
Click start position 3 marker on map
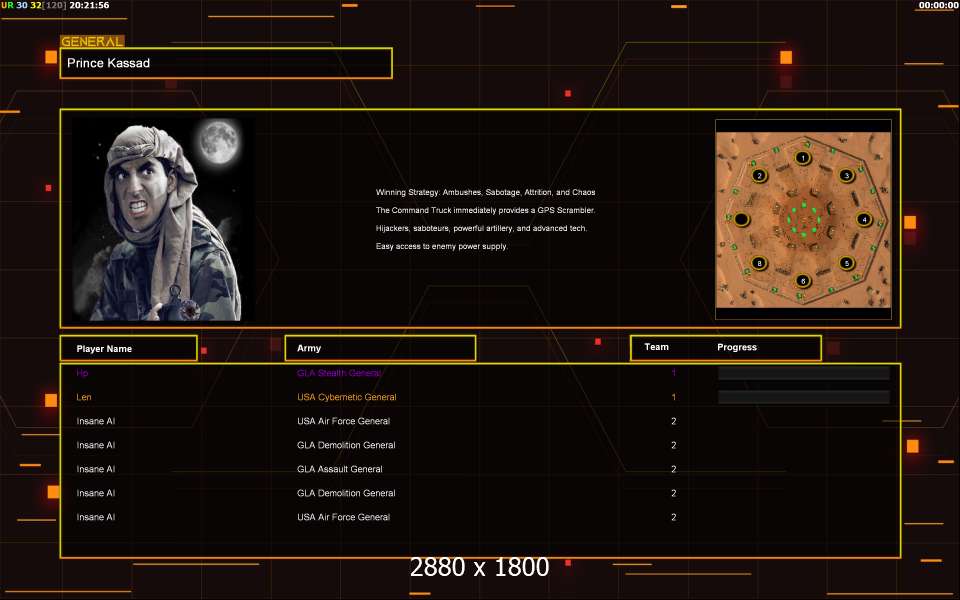[846, 176]
